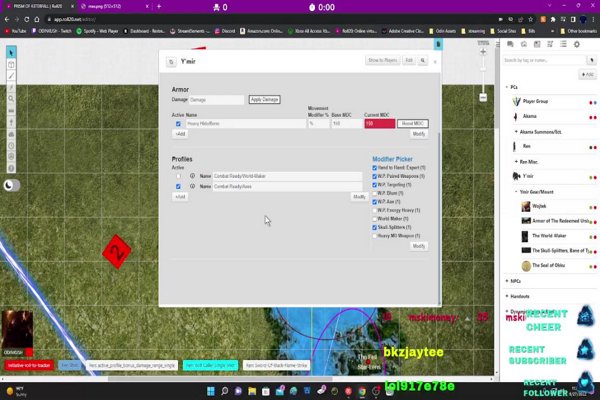
Task: Activate the magnifier zoom tool
Action: tap(11, 99)
